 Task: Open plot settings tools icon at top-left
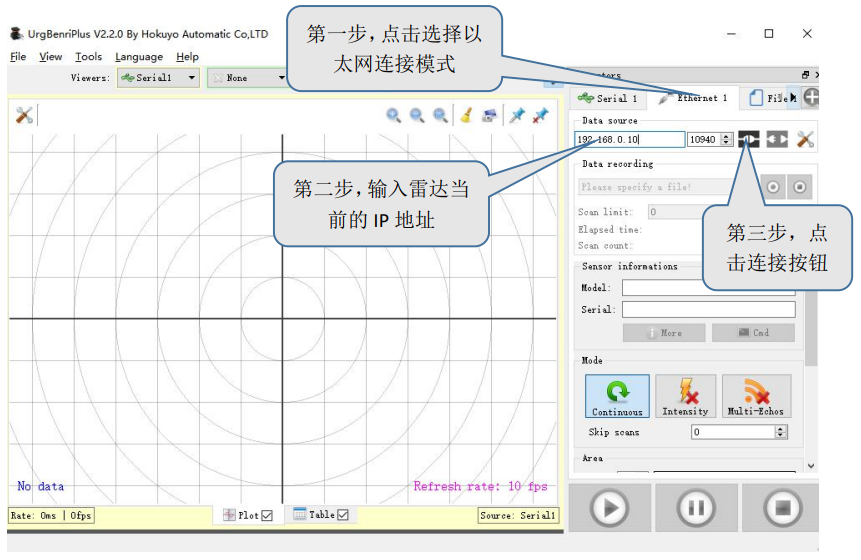click(x=25, y=115)
